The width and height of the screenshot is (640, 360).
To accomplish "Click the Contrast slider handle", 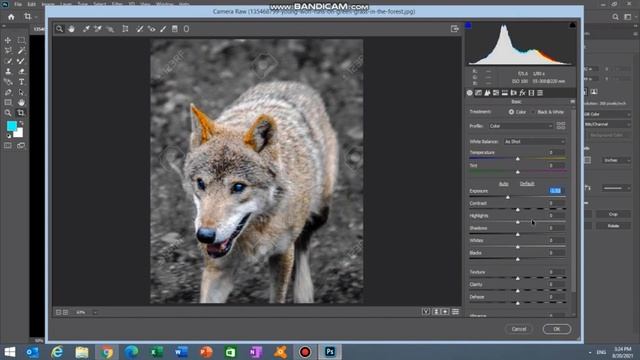I will (518, 209).
